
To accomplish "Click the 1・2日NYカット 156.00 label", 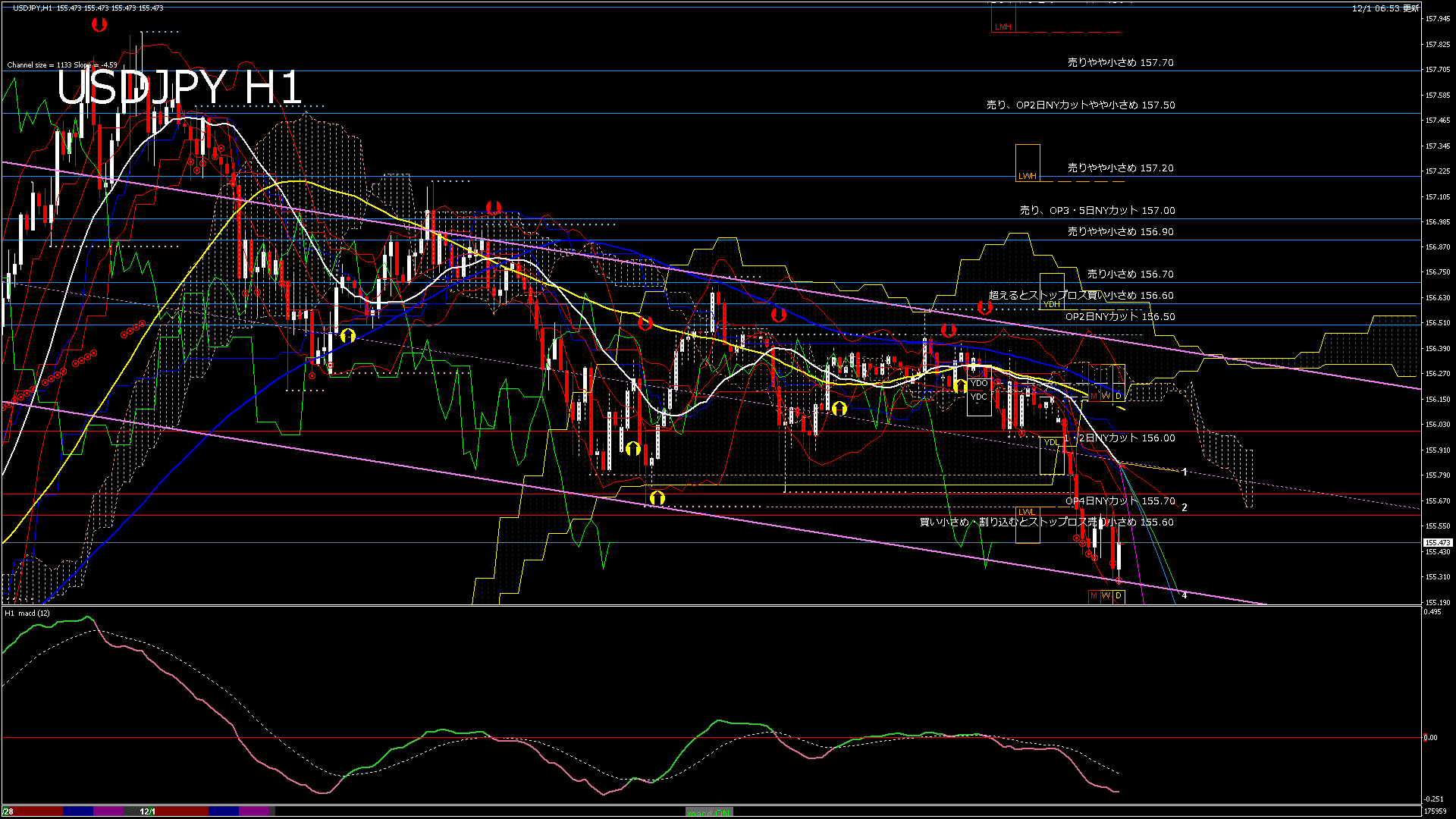I will click(1119, 438).
